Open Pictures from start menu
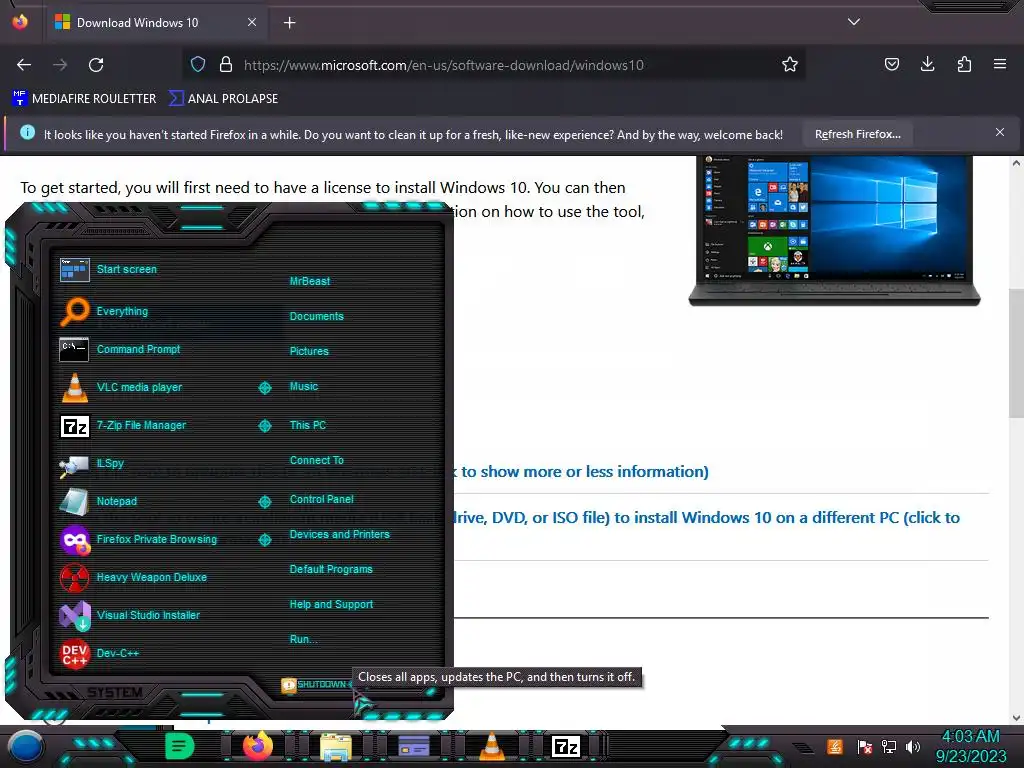The height and width of the screenshot is (768, 1024). coord(310,351)
